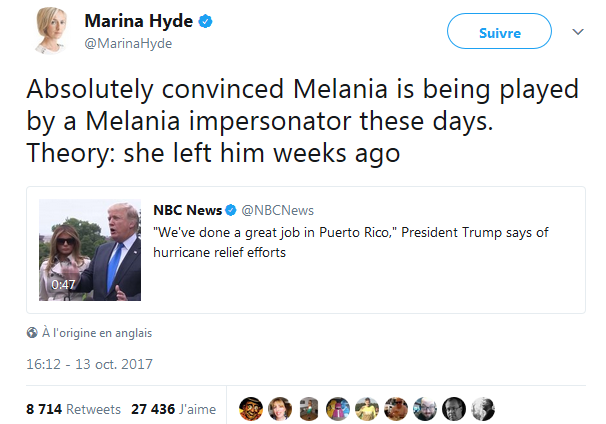Click the @MarinaHyde handle
Image resolution: width=606 pixels, height=424 pixels.
point(127,42)
